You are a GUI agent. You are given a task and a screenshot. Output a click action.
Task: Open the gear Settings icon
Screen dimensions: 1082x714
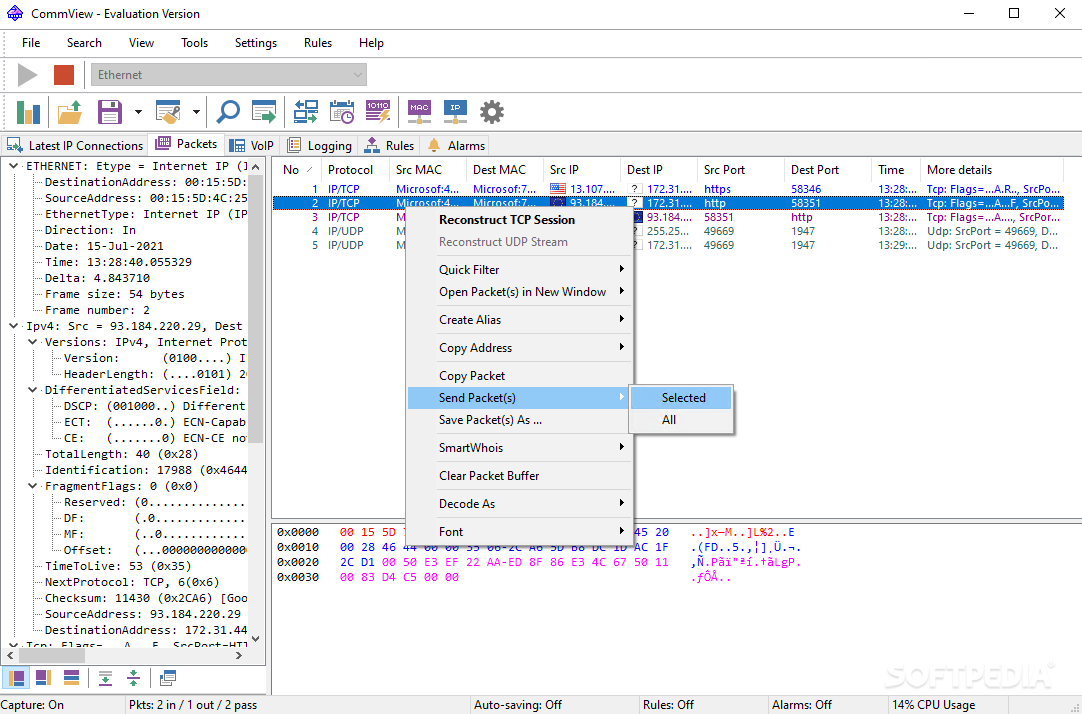click(492, 112)
